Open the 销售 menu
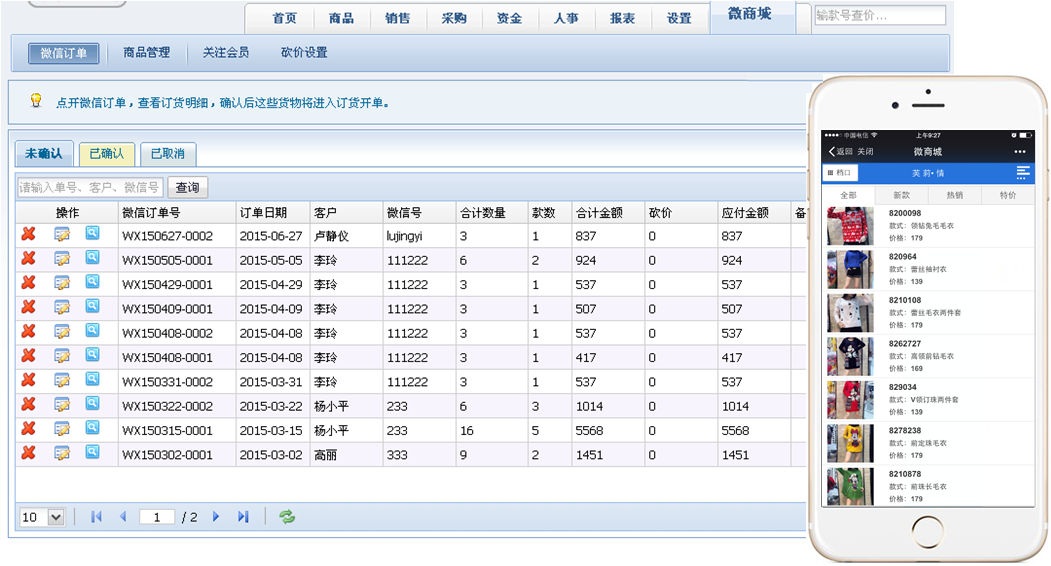The width and height of the screenshot is (1051, 566). click(397, 18)
